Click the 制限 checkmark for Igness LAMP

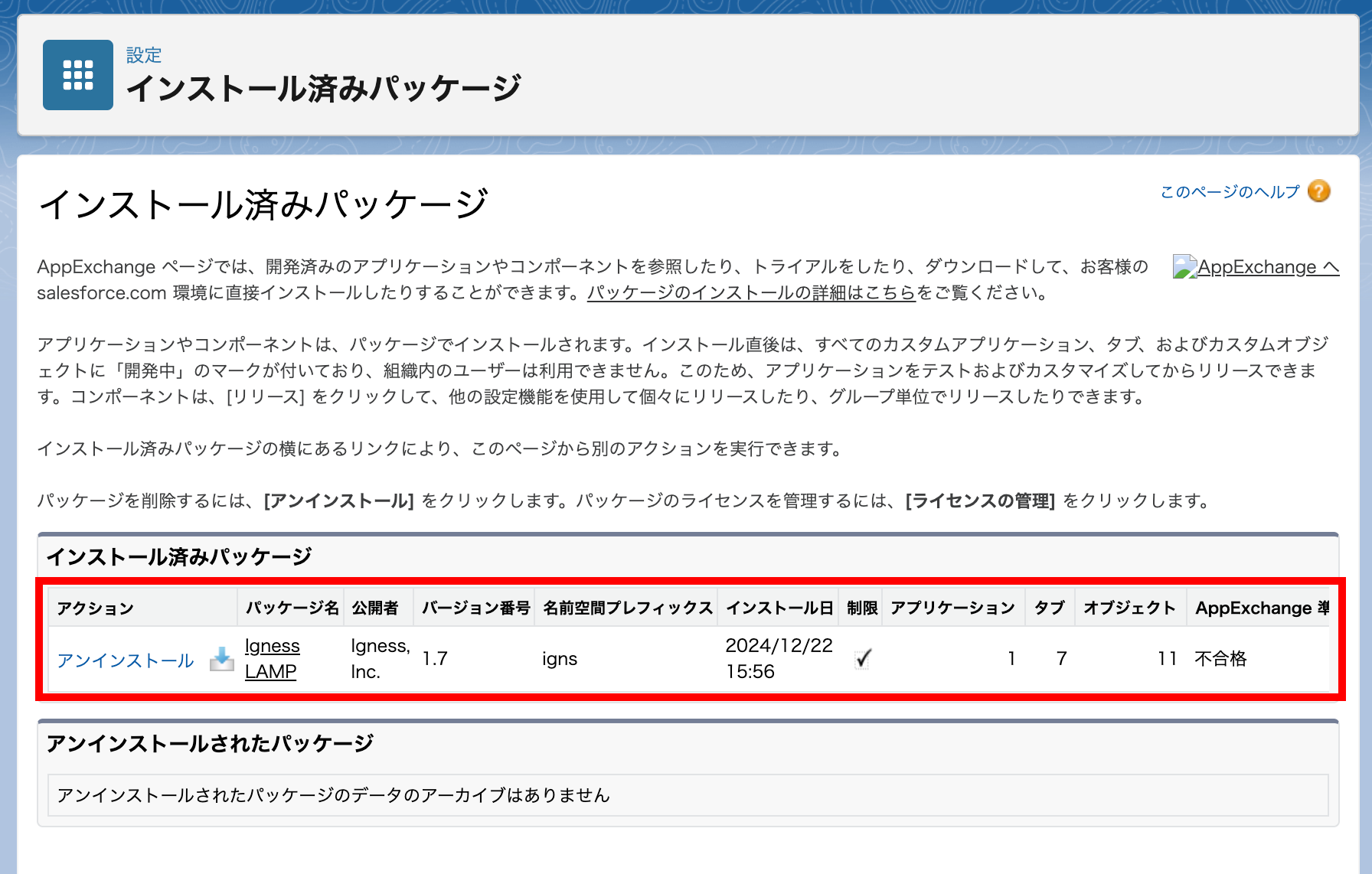click(863, 659)
